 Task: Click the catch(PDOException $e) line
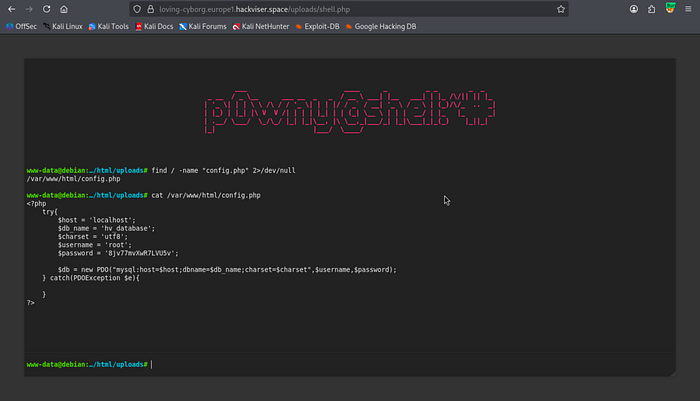91,278
